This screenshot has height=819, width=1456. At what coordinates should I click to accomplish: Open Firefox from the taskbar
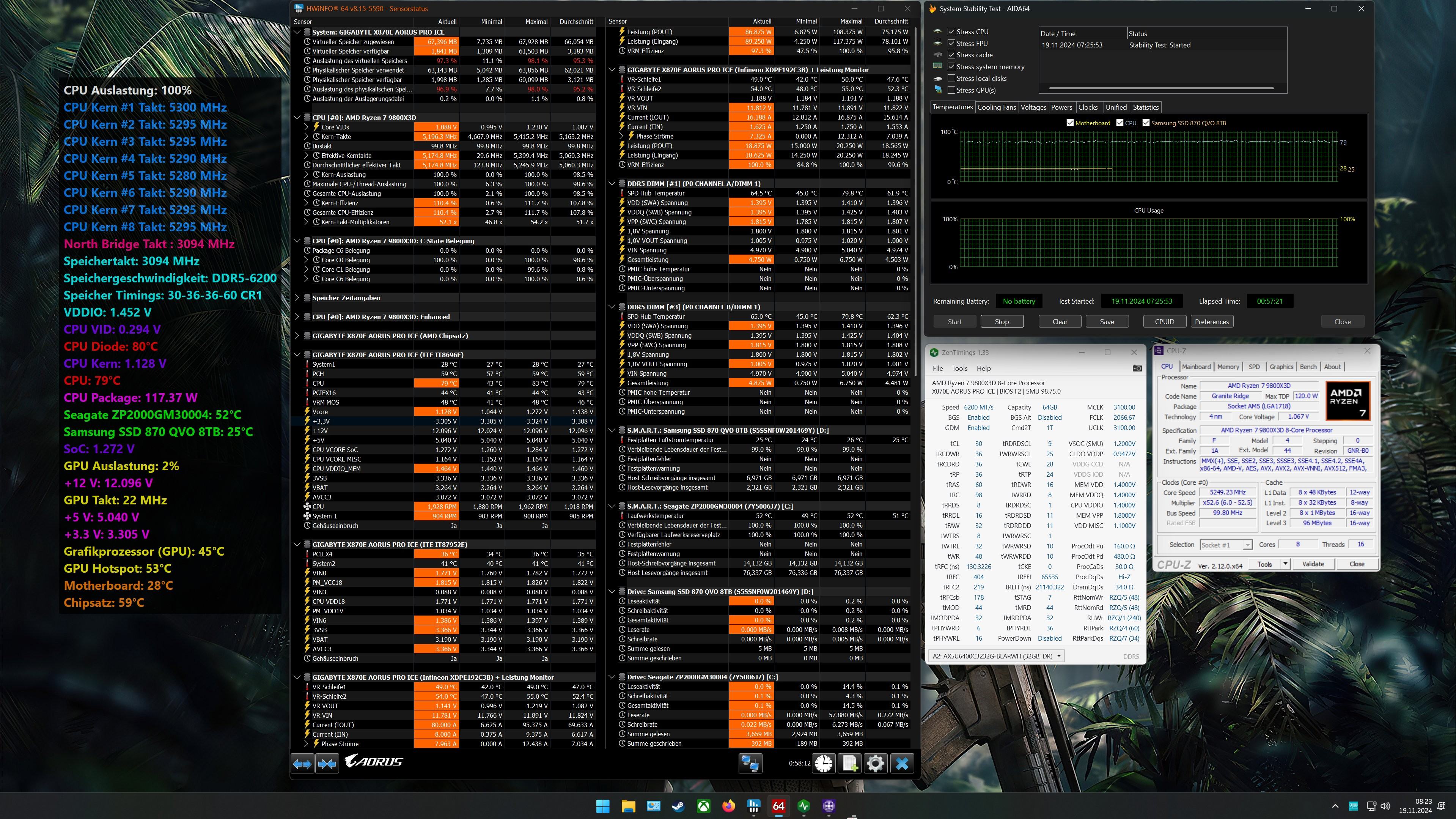pos(728,806)
